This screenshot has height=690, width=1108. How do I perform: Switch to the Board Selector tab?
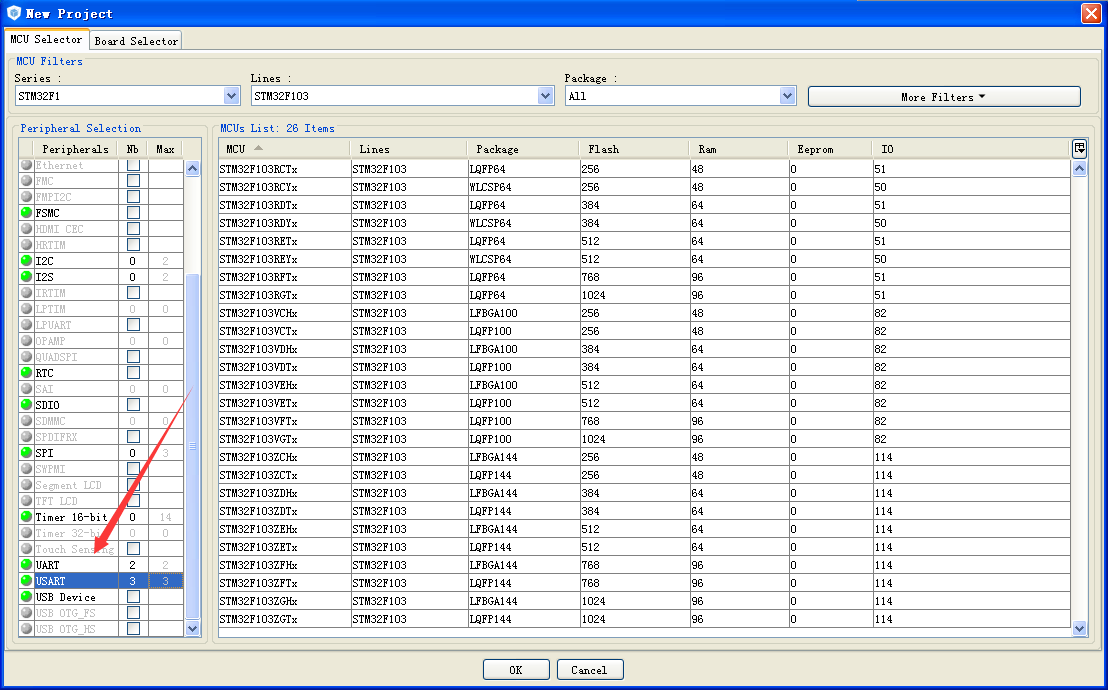tap(136, 41)
